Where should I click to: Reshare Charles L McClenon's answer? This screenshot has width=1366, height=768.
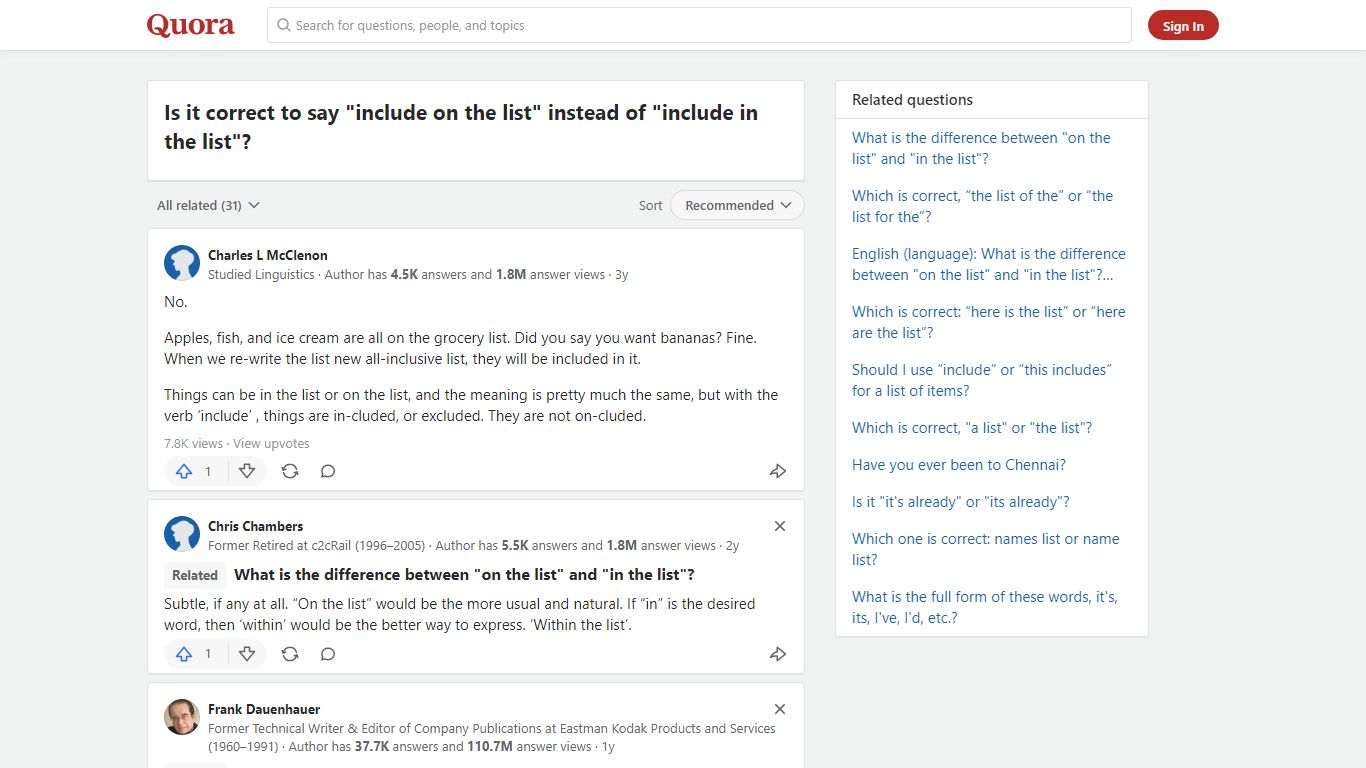click(290, 471)
